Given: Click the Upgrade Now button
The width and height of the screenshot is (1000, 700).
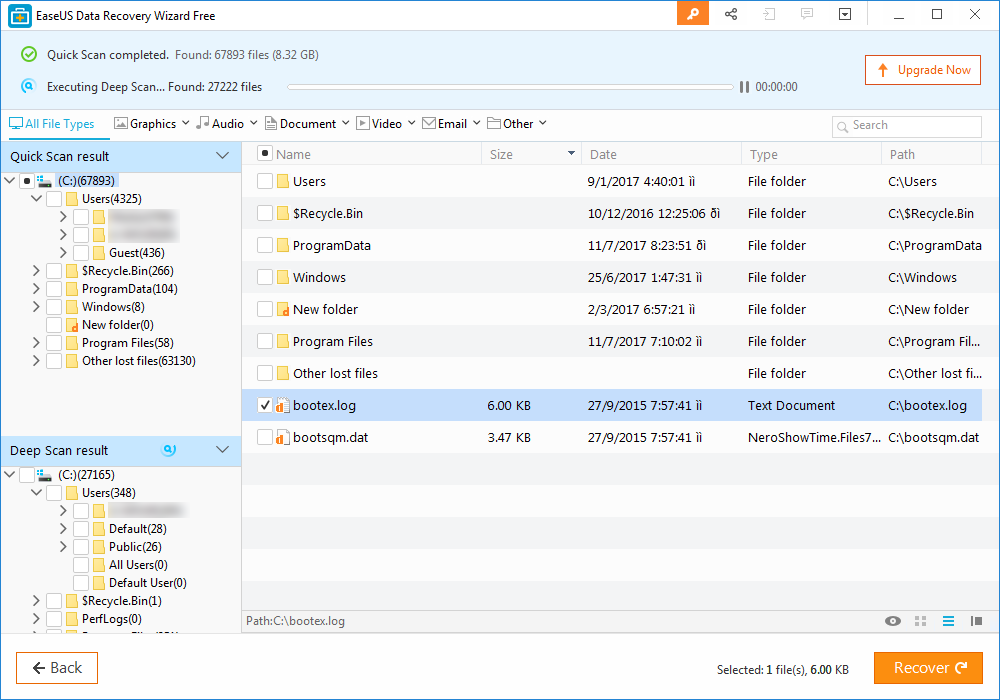Looking at the screenshot, I should pos(923,70).
